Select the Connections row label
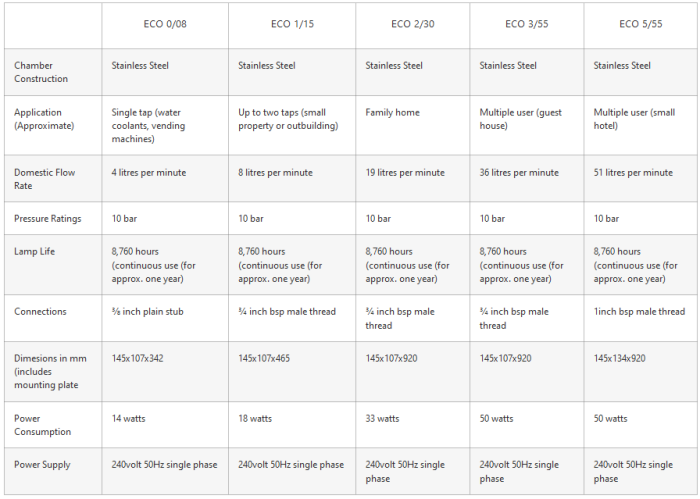The width and height of the screenshot is (700, 499). 40,311
